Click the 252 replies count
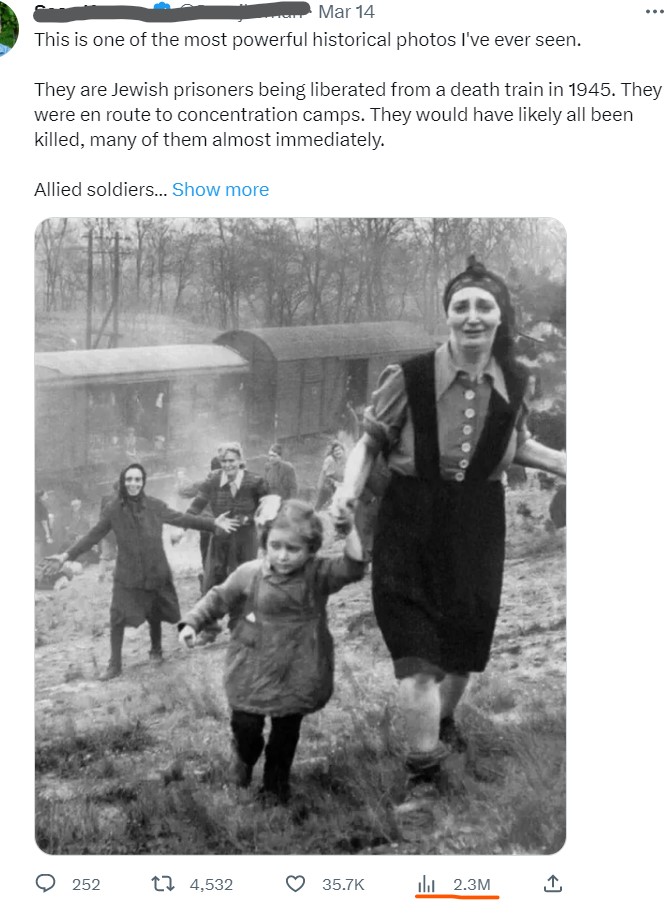The height and width of the screenshot is (913, 667). [x=86, y=884]
